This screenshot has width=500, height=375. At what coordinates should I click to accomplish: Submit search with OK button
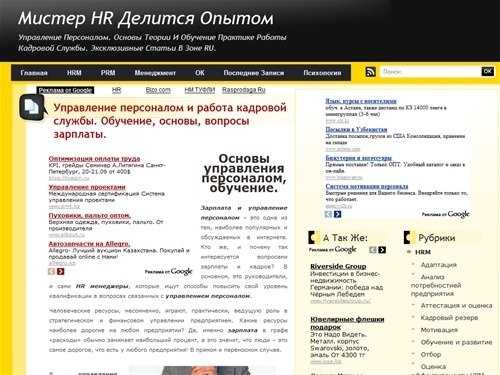pyautogui.click(x=487, y=71)
